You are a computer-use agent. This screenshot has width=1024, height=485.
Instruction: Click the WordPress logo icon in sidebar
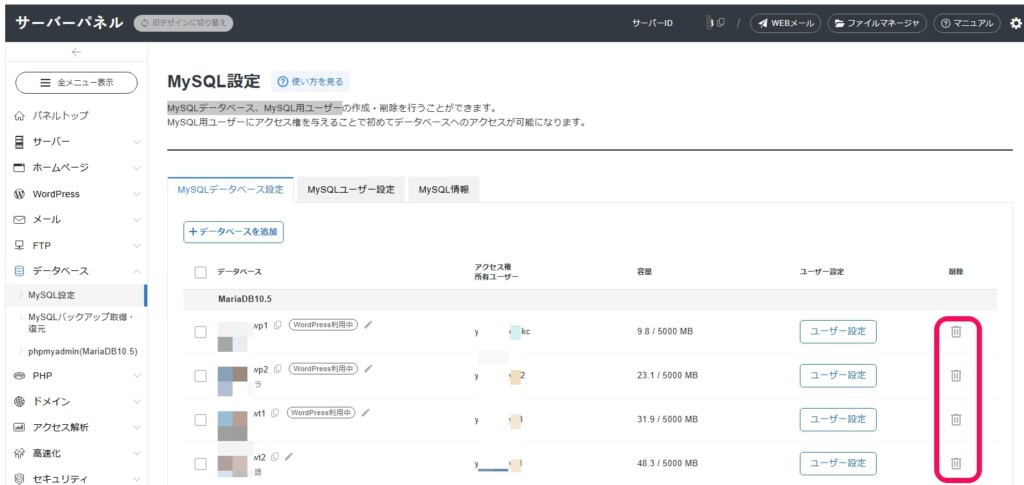[x=20, y=194]
